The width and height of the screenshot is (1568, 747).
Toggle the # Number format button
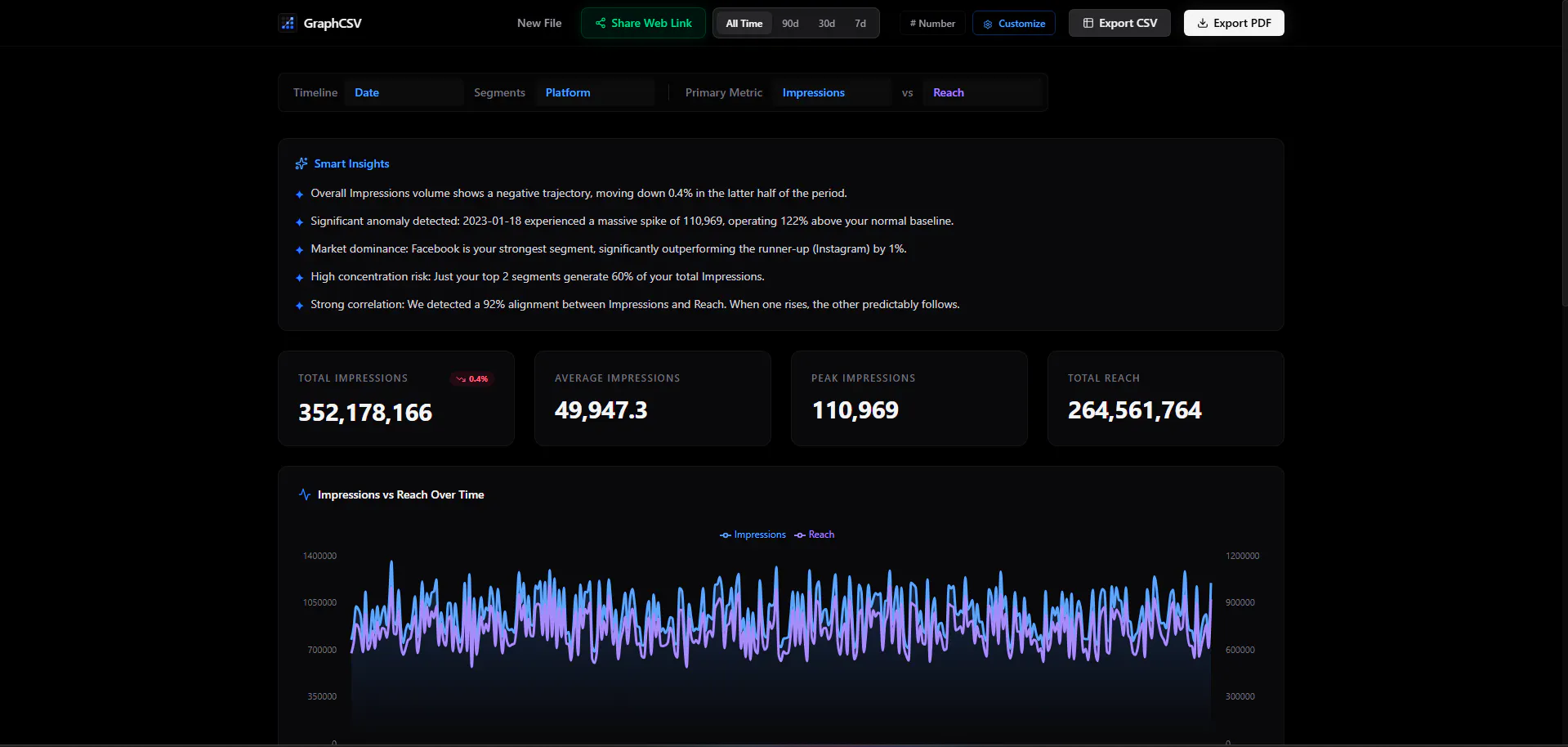932,24
